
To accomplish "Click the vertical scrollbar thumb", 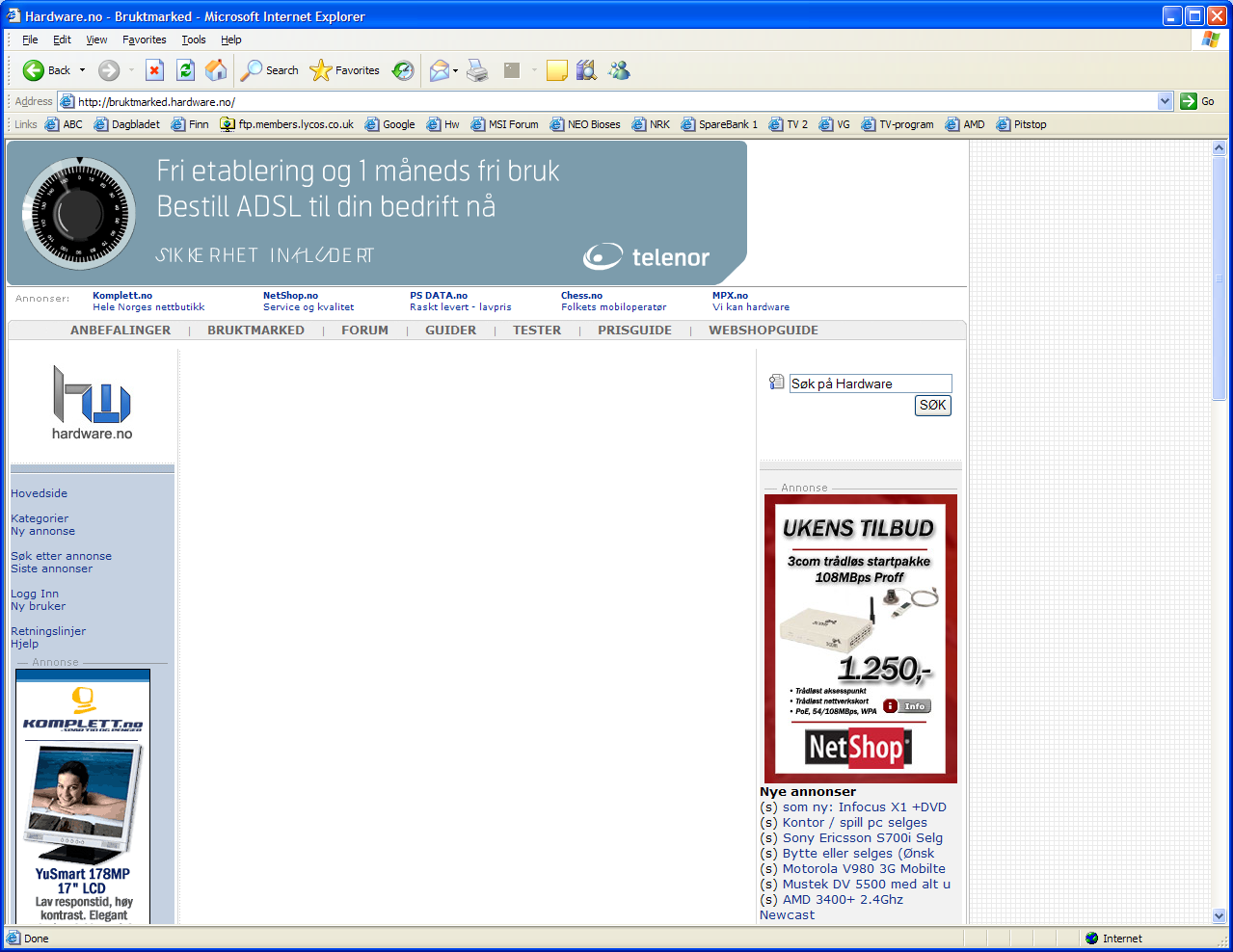I will point(1219,278).
